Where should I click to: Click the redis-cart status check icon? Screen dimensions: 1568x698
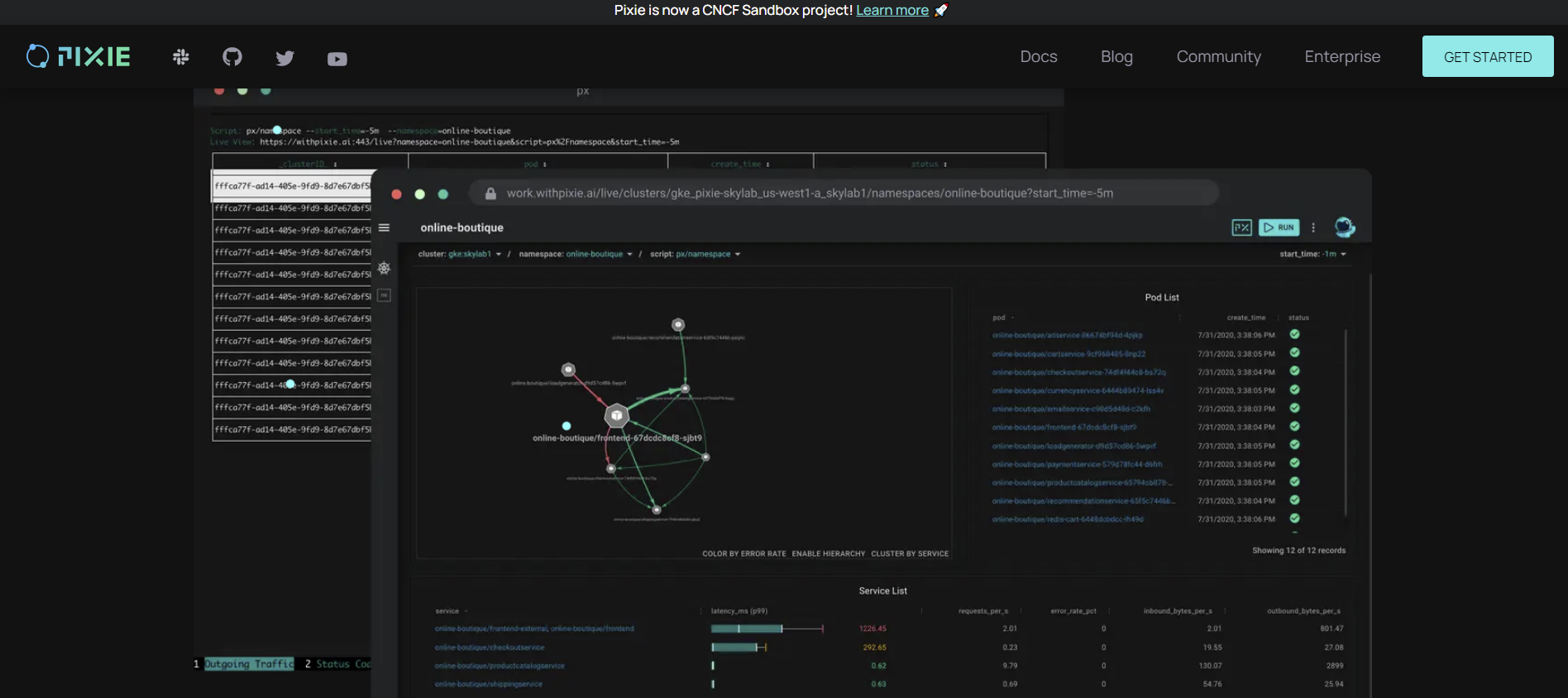[x=1294, y=519]
